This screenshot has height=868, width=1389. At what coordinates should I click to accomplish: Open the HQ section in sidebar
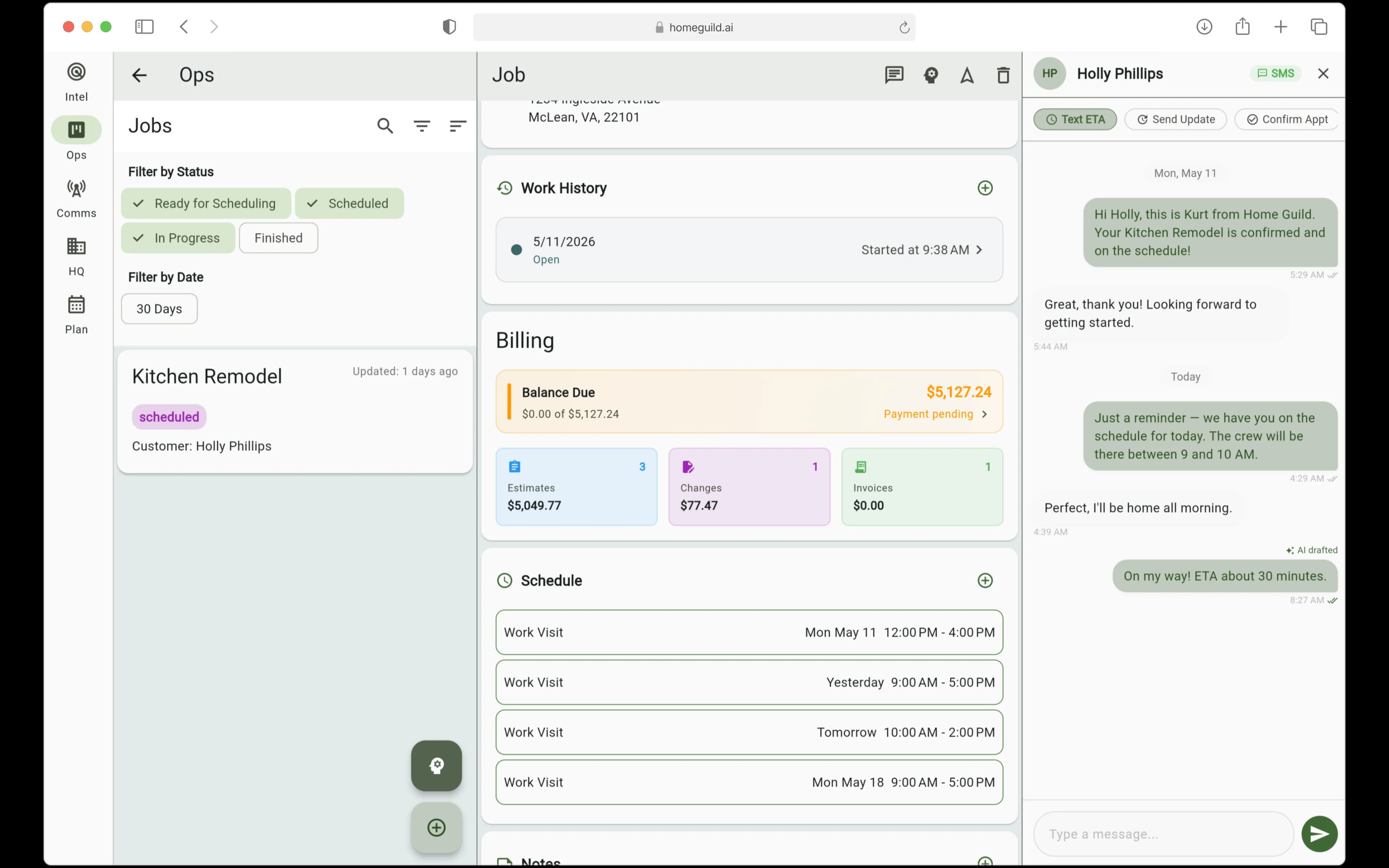pyautogui.click(x=76, y=257)
